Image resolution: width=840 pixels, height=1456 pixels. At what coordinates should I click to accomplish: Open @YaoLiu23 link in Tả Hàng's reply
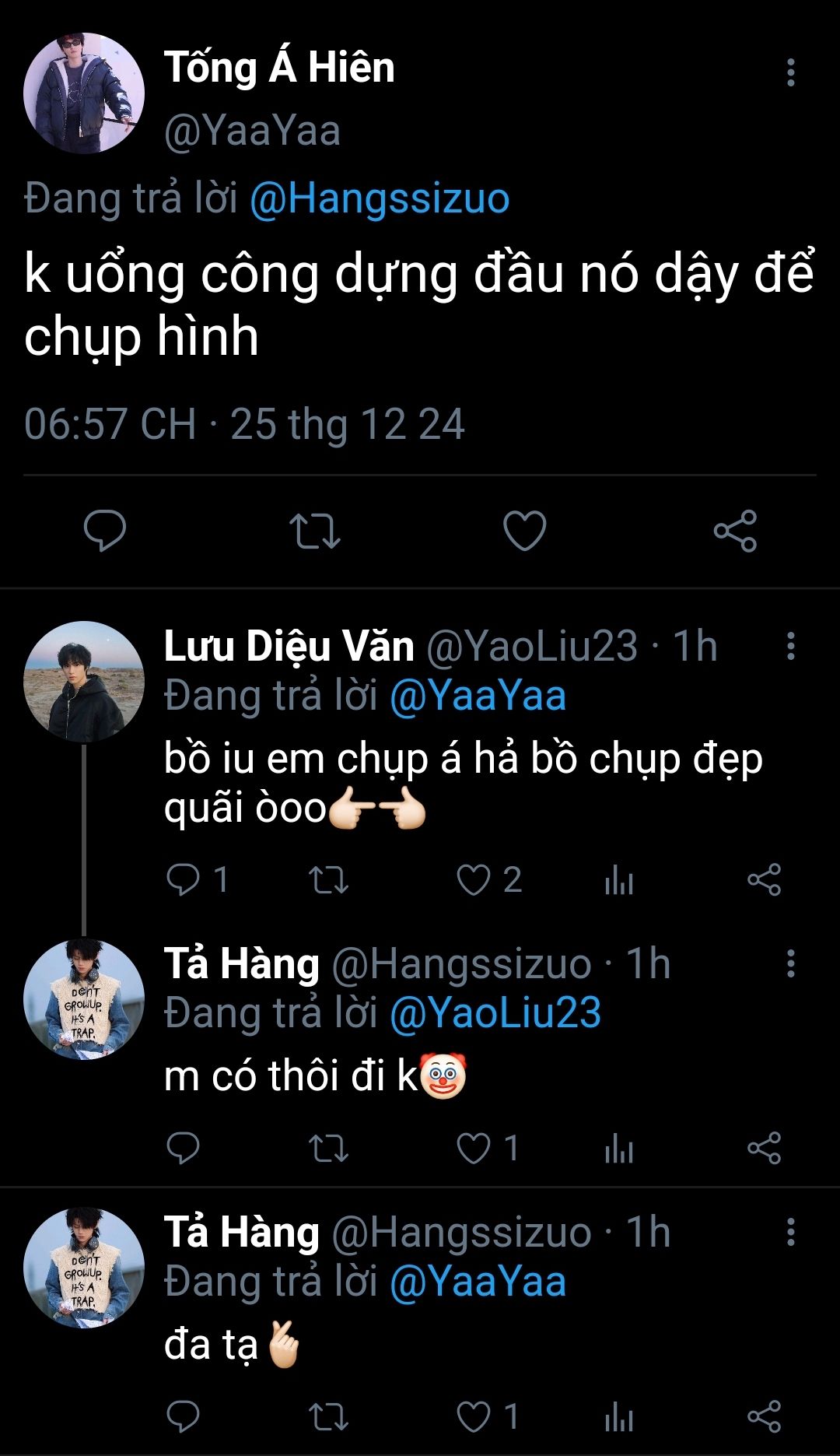(495, 1013)
